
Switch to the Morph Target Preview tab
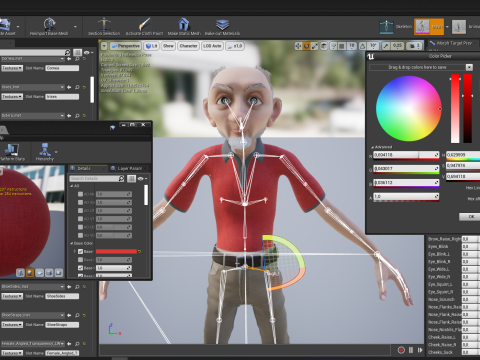click(x=454, y=43)
